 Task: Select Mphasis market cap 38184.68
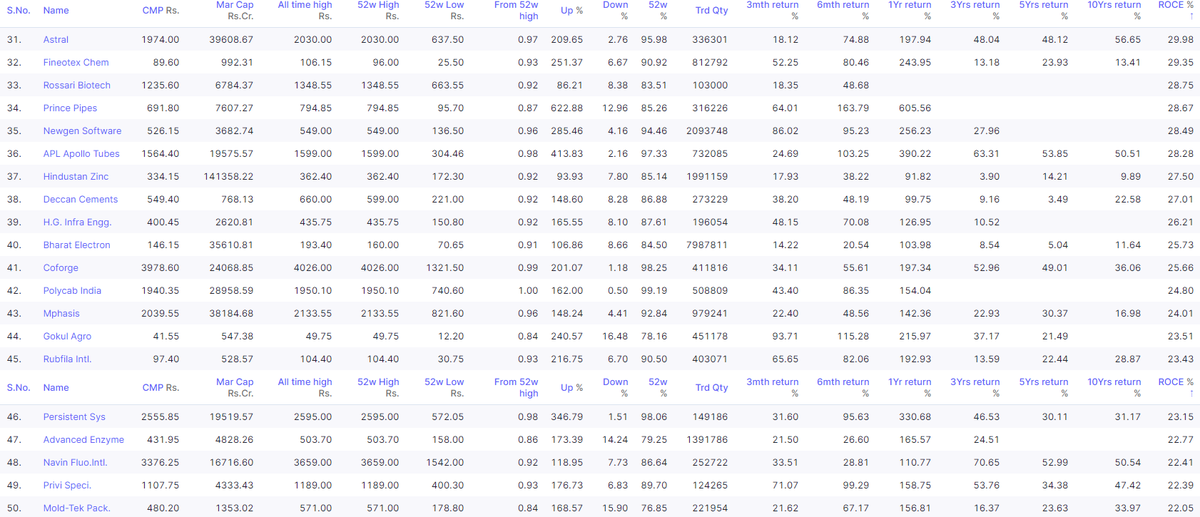[x=233, y=314]
